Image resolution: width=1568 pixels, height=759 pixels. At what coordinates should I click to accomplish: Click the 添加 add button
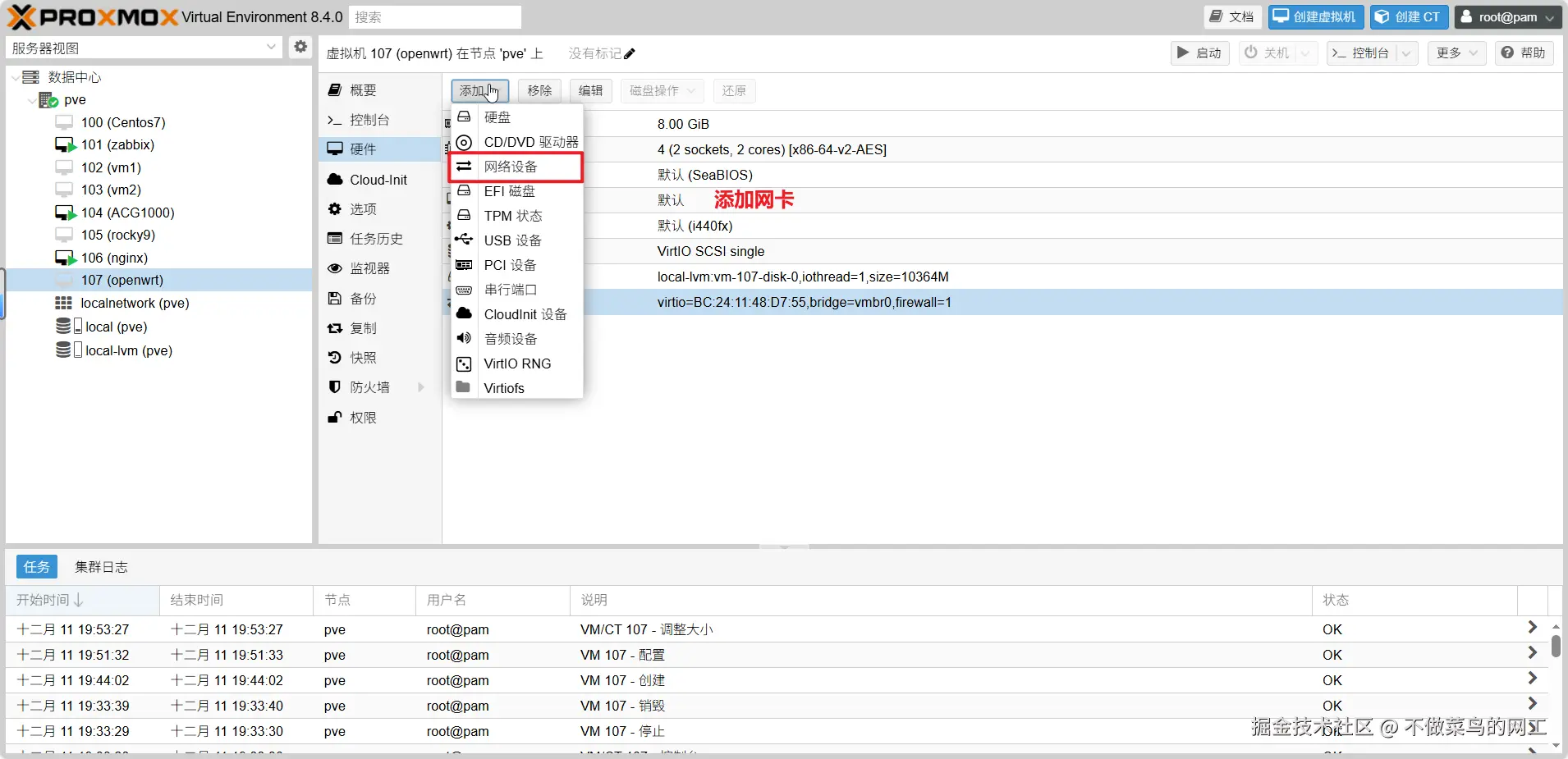(x=480, y=91)
